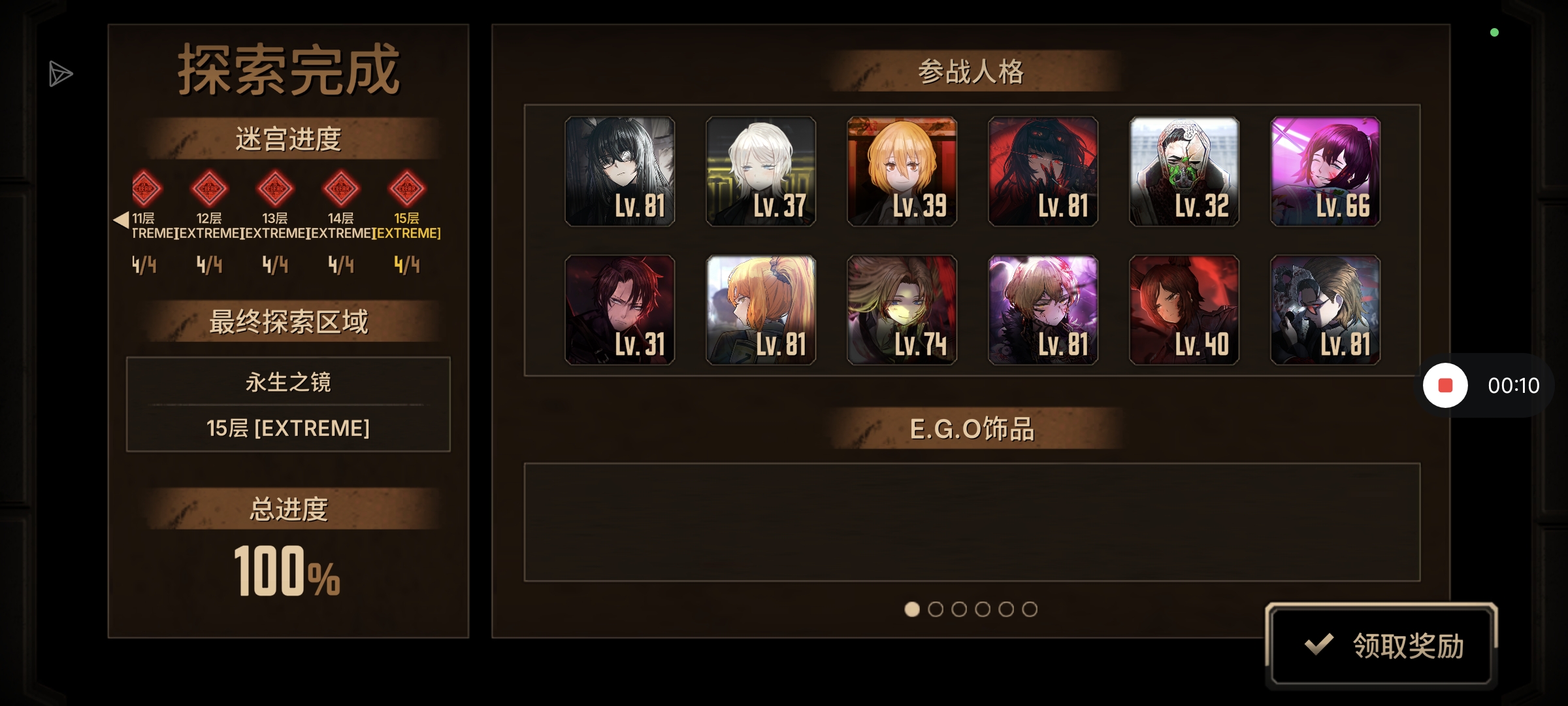Select the 13层 clear diamond marker
This screenshot has height=706, width=1568.
275,188
